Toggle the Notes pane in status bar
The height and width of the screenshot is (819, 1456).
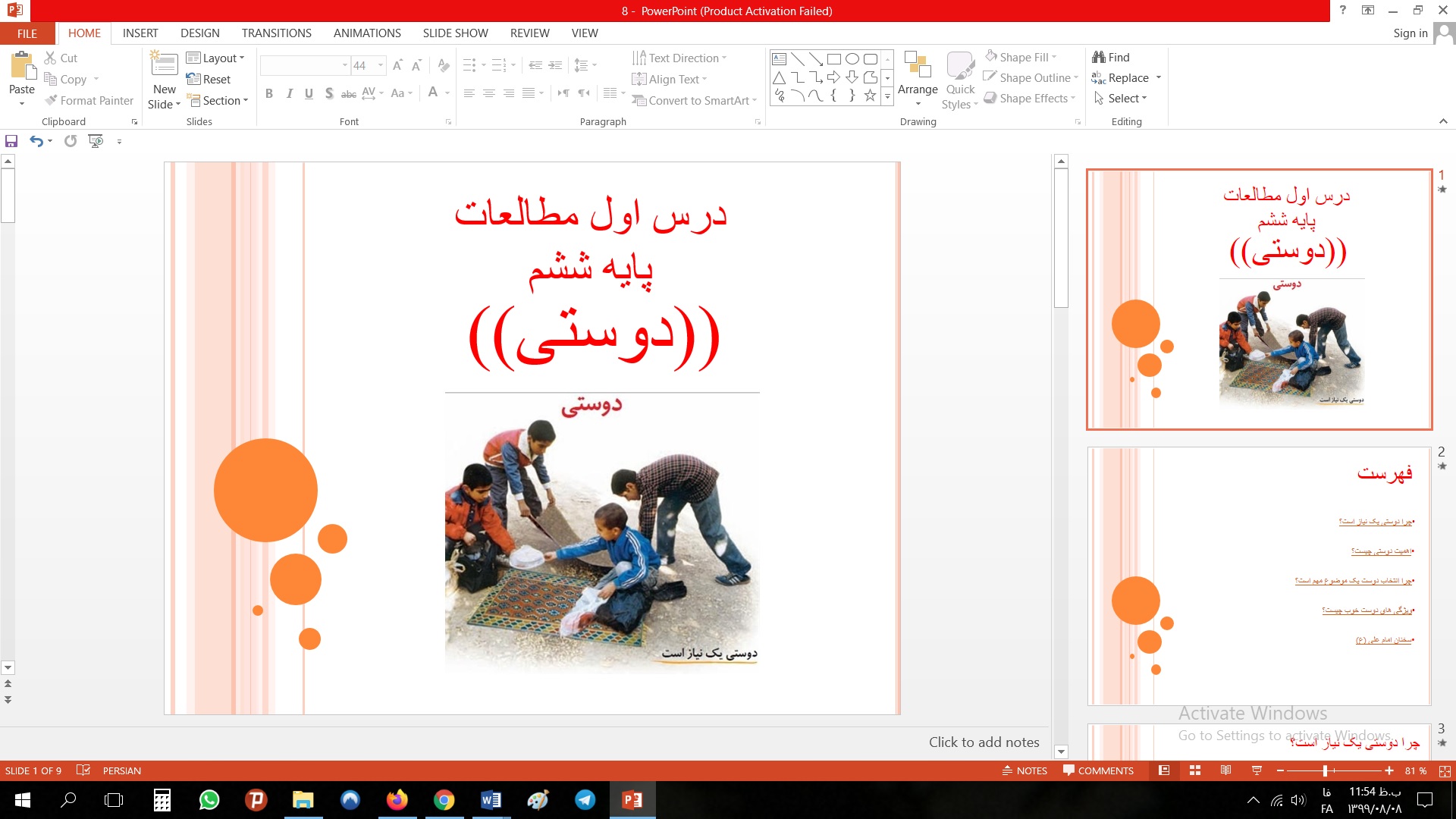tap(1025, 770)
